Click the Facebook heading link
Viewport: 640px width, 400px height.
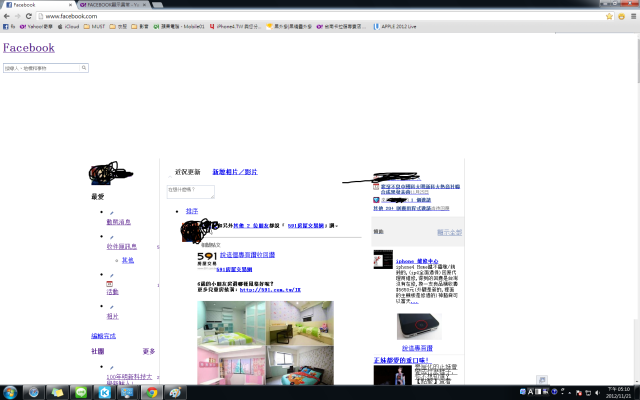tap(29, 48)
